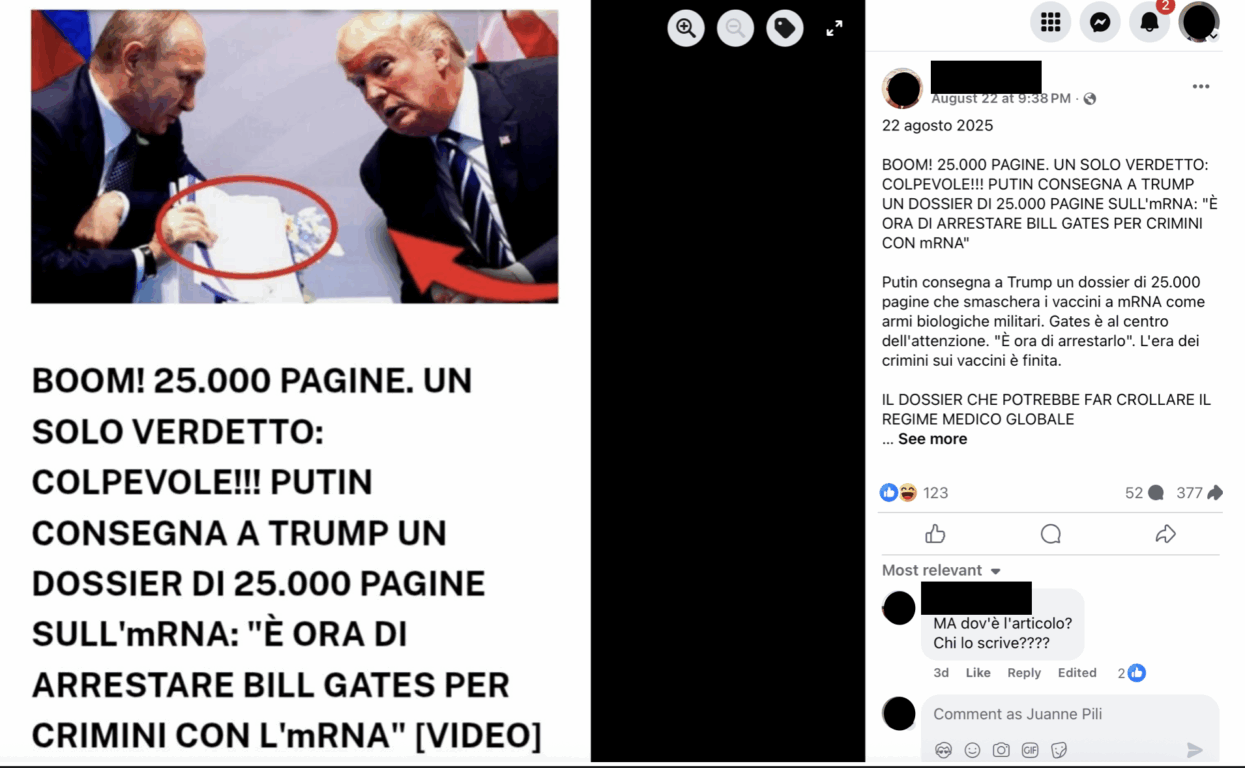
Task: Change the Most relevant comment sorting
Action: [941, 570]
